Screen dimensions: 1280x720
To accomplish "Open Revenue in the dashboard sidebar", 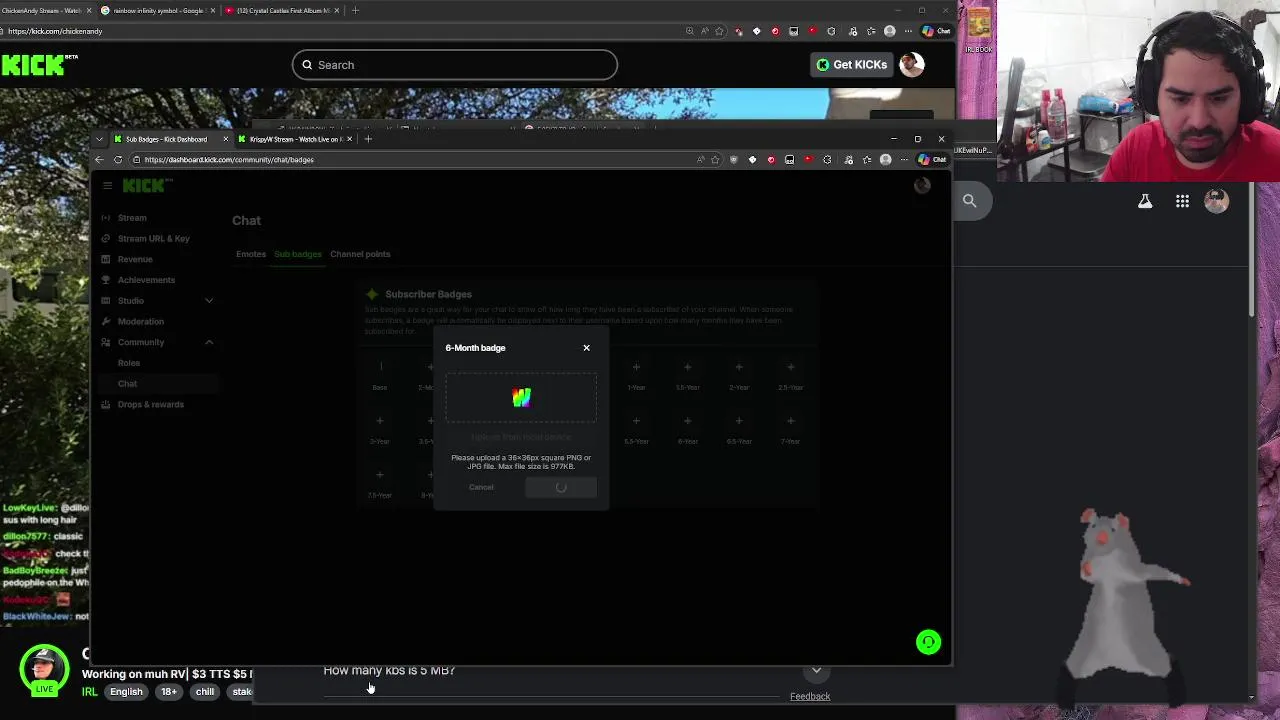I will 134,260.
